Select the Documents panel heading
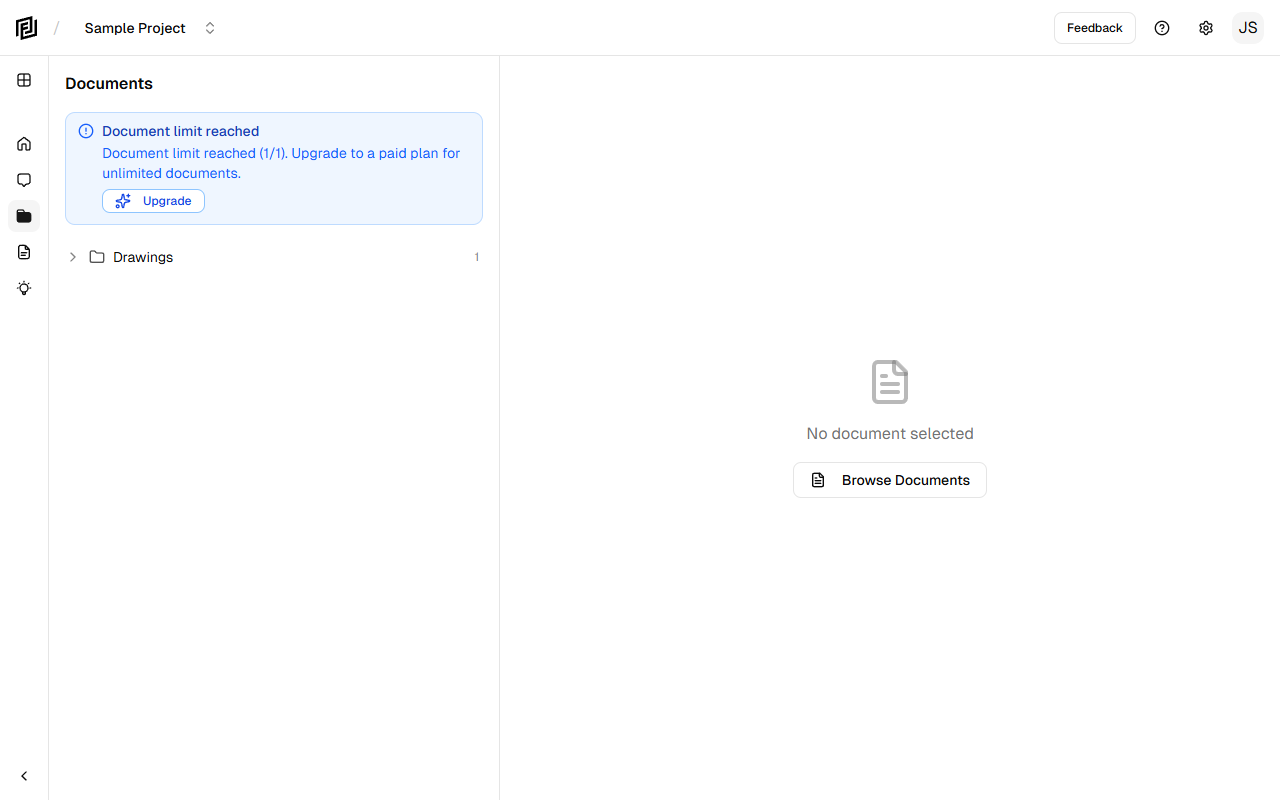 [x=108, y=83]
